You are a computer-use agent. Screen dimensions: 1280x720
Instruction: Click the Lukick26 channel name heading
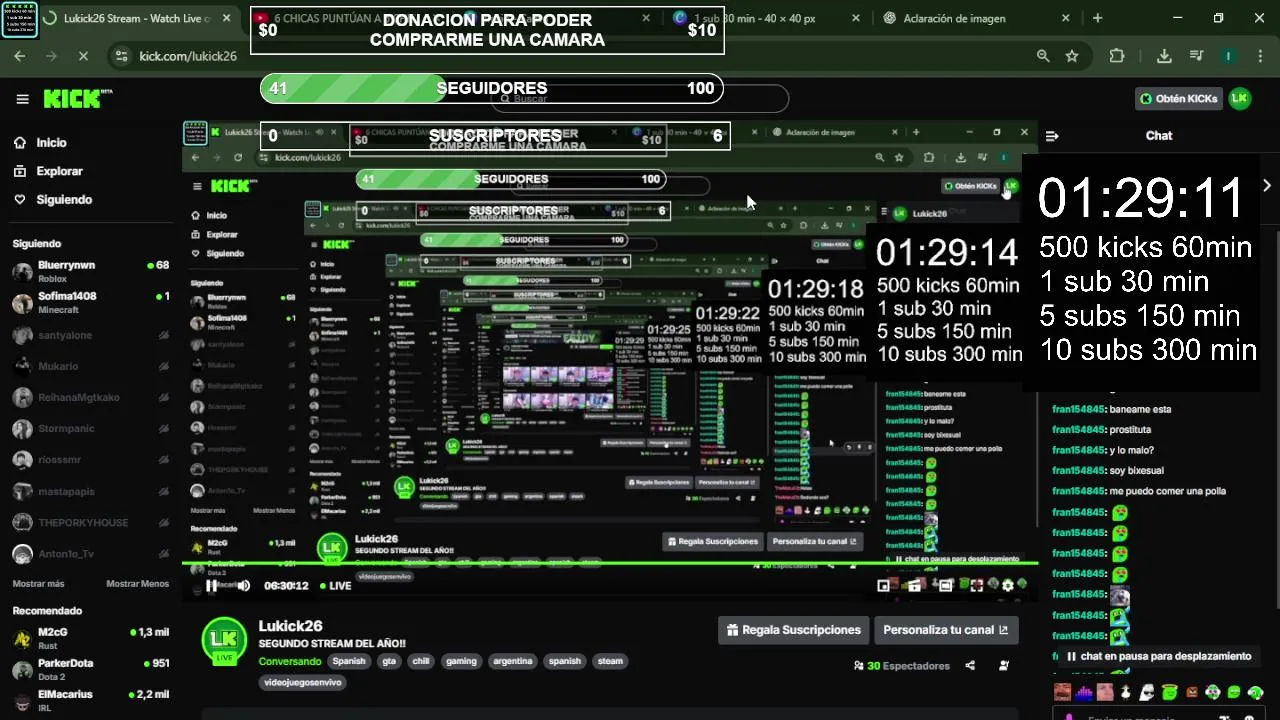pos(290,626)
